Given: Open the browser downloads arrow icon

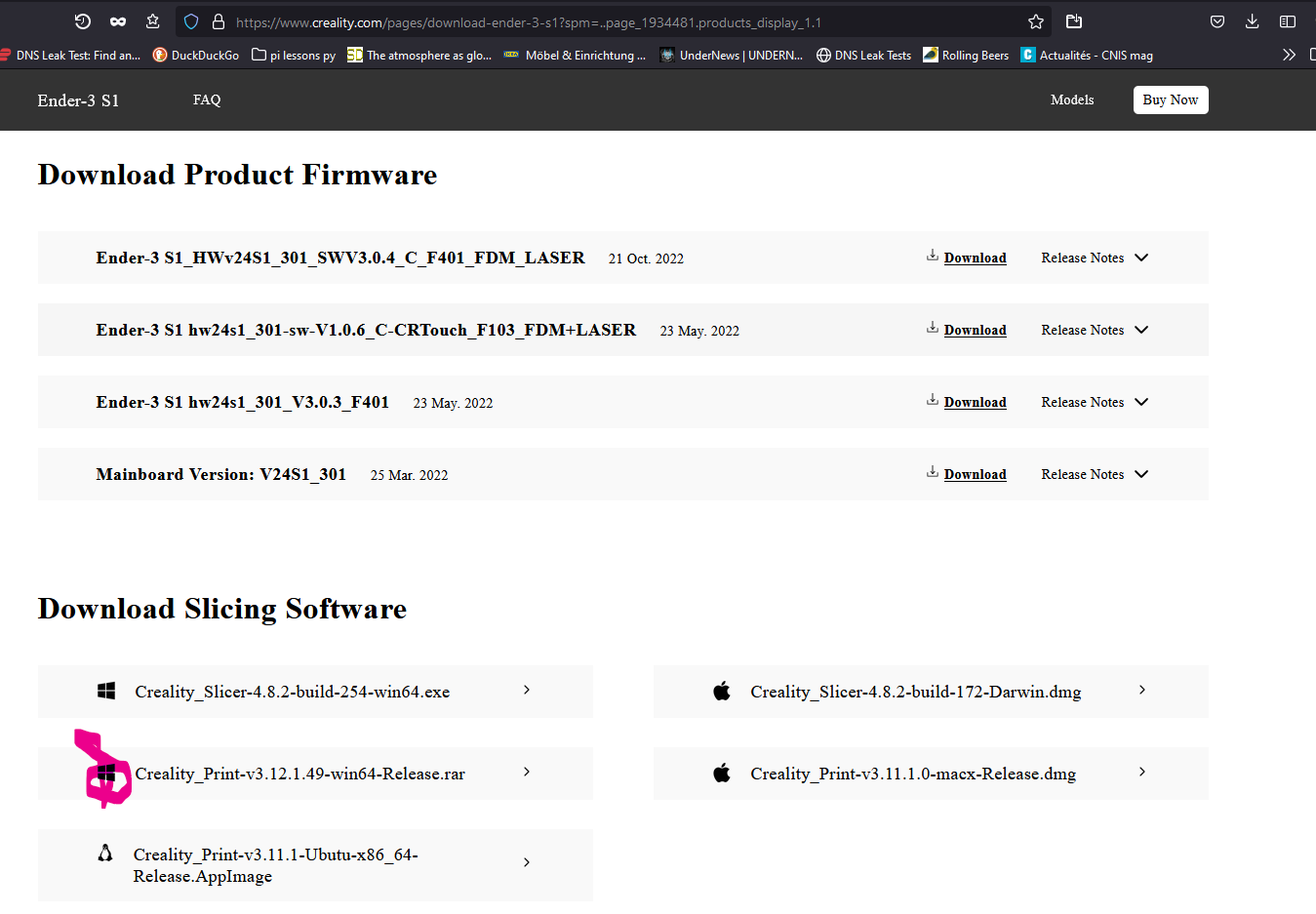Looking at the screenshot, I should [1253, 21].
